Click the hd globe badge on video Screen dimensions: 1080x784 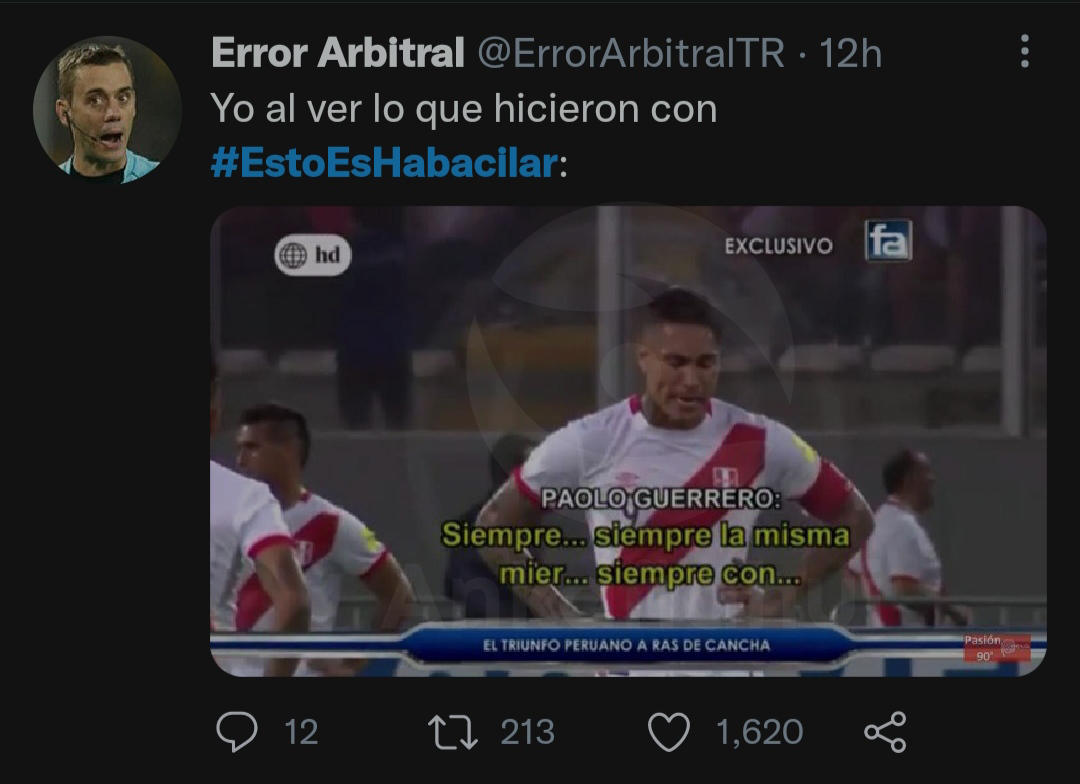313,256
